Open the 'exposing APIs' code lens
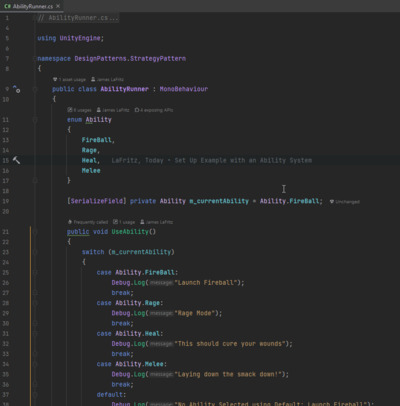 [x=154, y=110]
